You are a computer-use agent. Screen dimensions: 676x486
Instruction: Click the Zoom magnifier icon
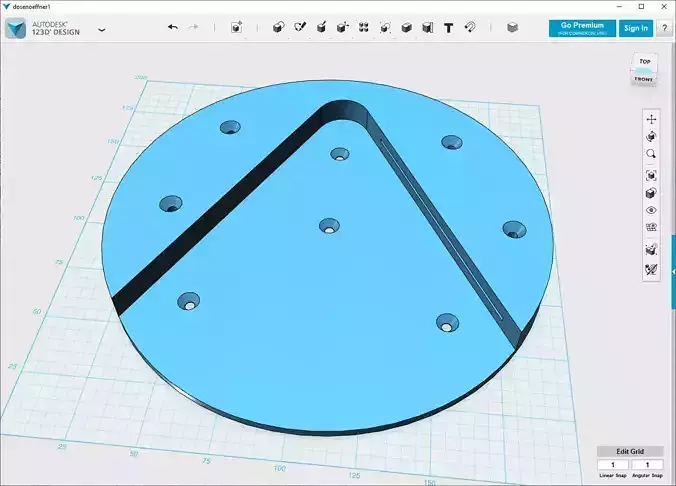coord(651,154)
